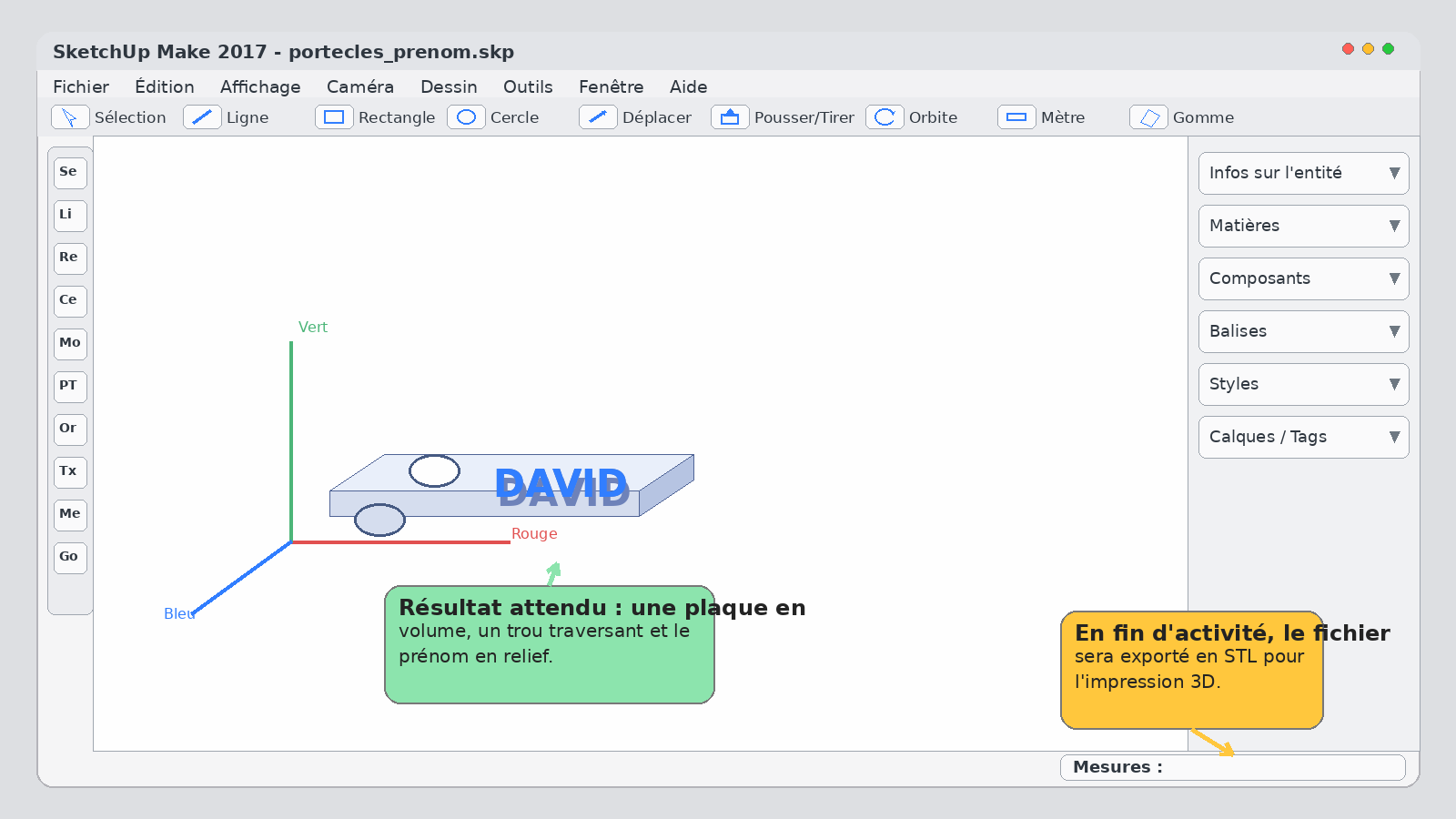Click the Mo button in left palette
The image size is (1456, 819).
(70, 344)
